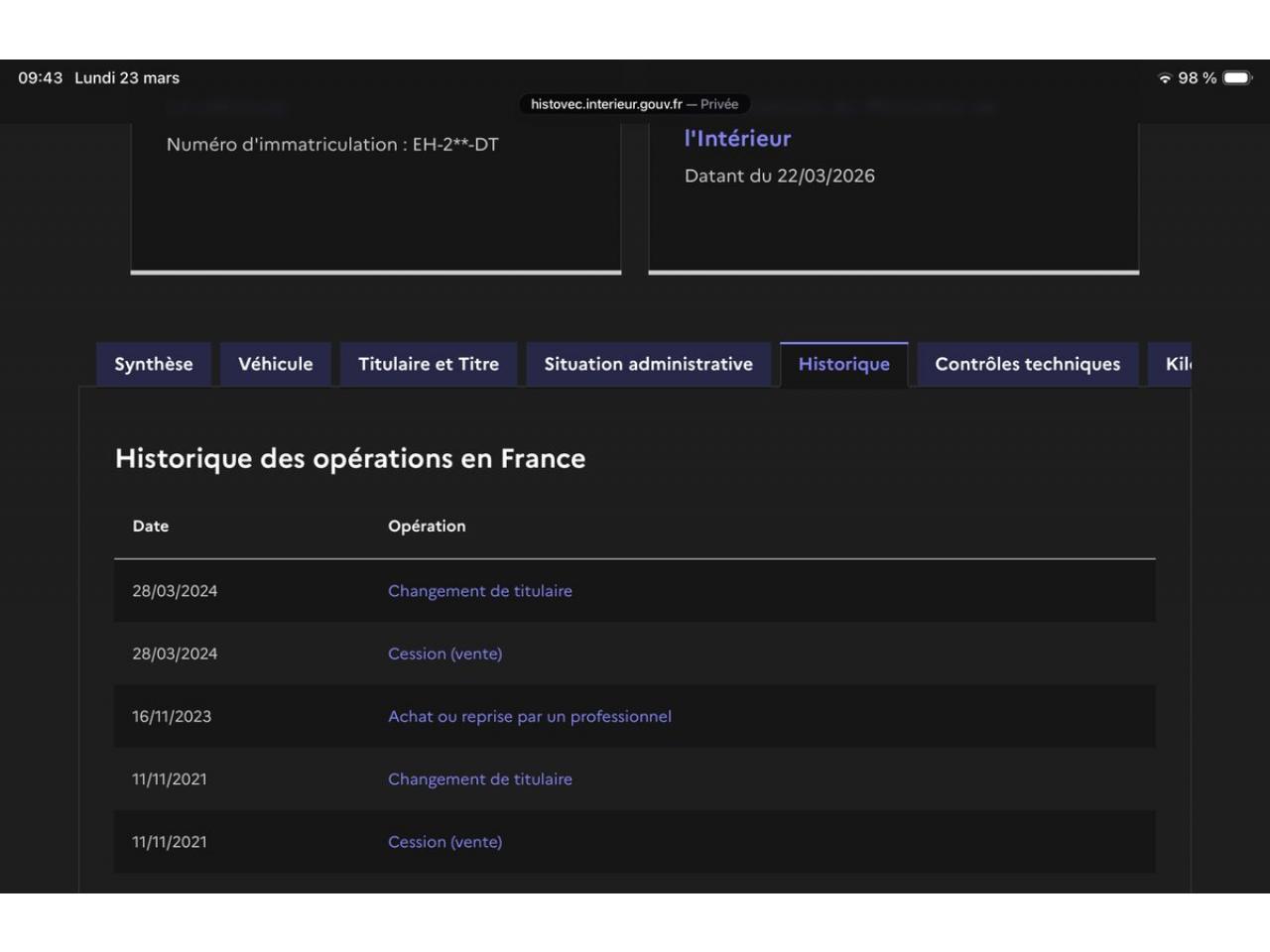This screenshot has width=1270, height=952.
Task: Click the Opération column header
Action: coord(427,527)
